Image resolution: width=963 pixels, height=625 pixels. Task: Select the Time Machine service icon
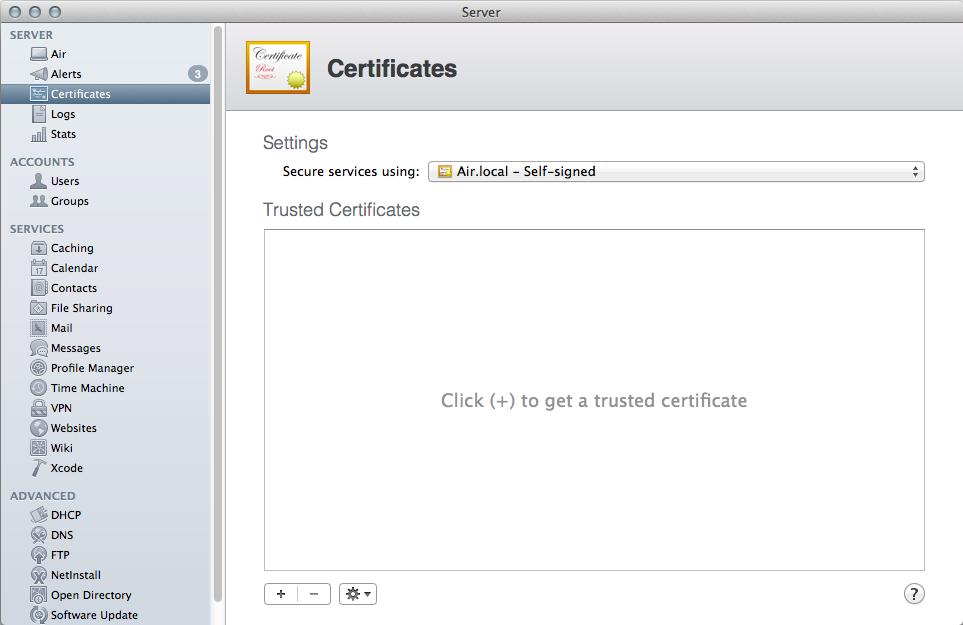coord(39,388)
